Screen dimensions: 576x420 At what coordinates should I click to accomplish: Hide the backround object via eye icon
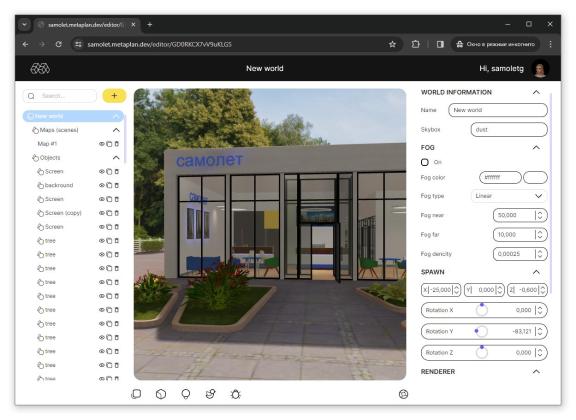(x=102, y=185)
